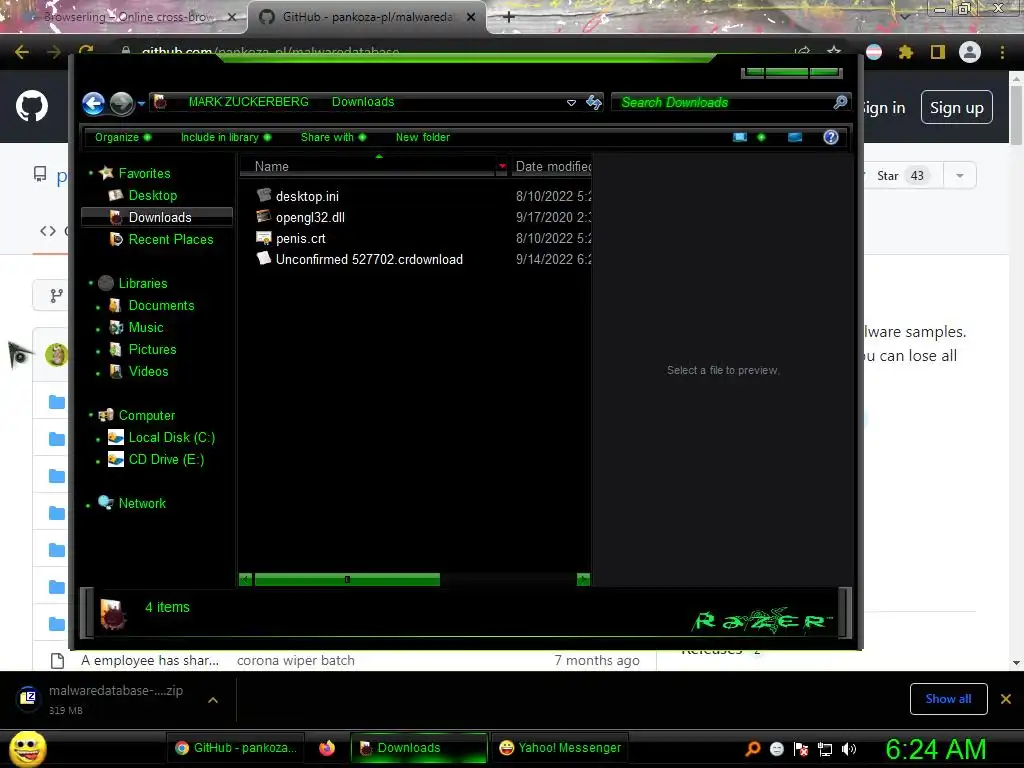This screenshot has height=768, width=1024.
Task: Click the crdownload file icon
Action: point(264,258)
